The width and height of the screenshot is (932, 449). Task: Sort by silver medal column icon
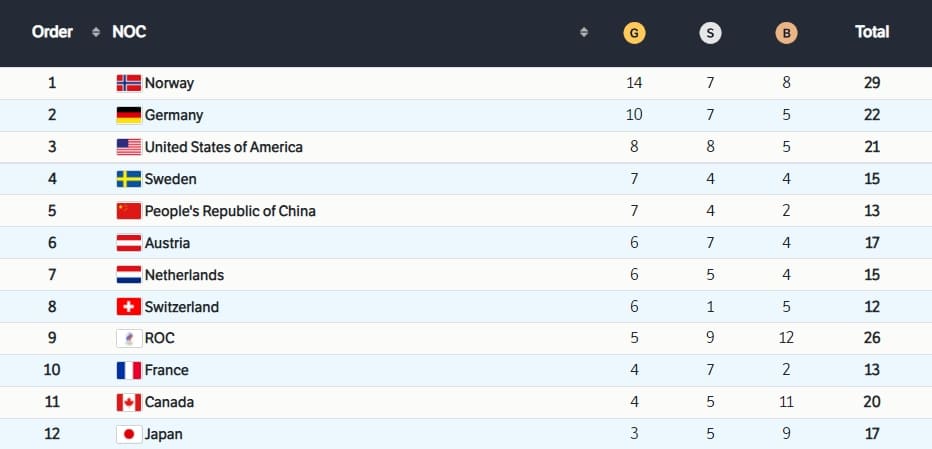click(710, 33)
